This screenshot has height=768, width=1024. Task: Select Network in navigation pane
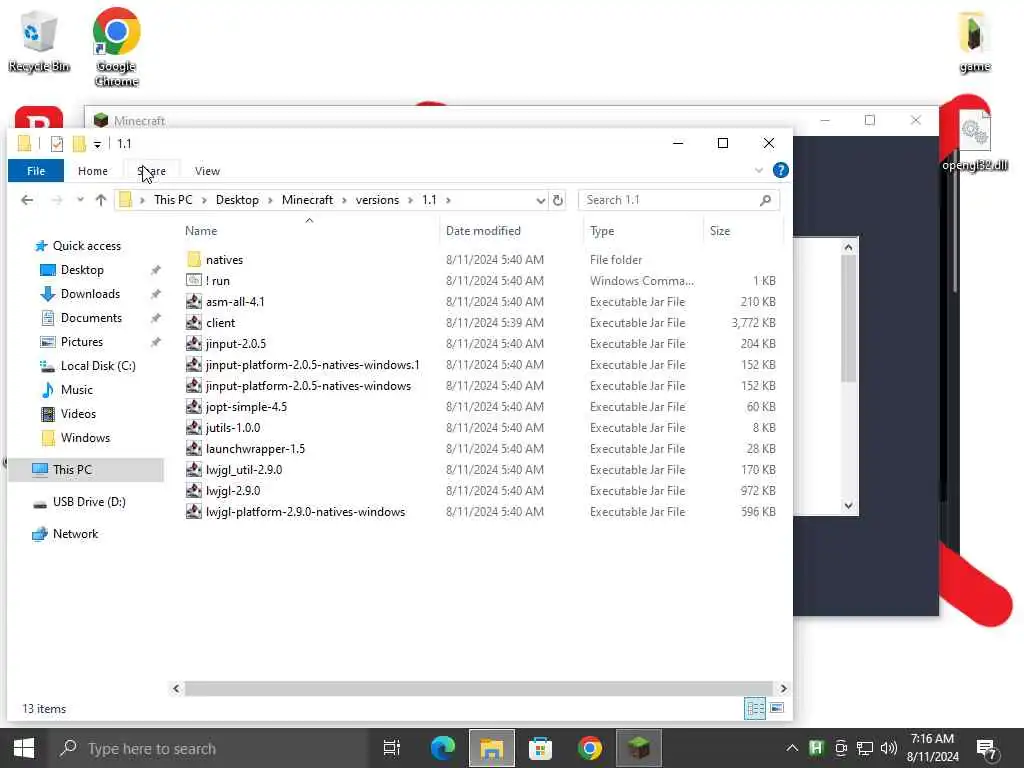[75, 534]
